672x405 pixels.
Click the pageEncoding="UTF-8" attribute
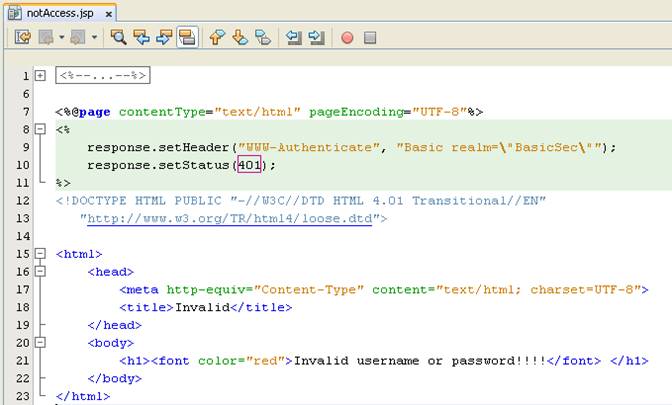coord(388,112)
